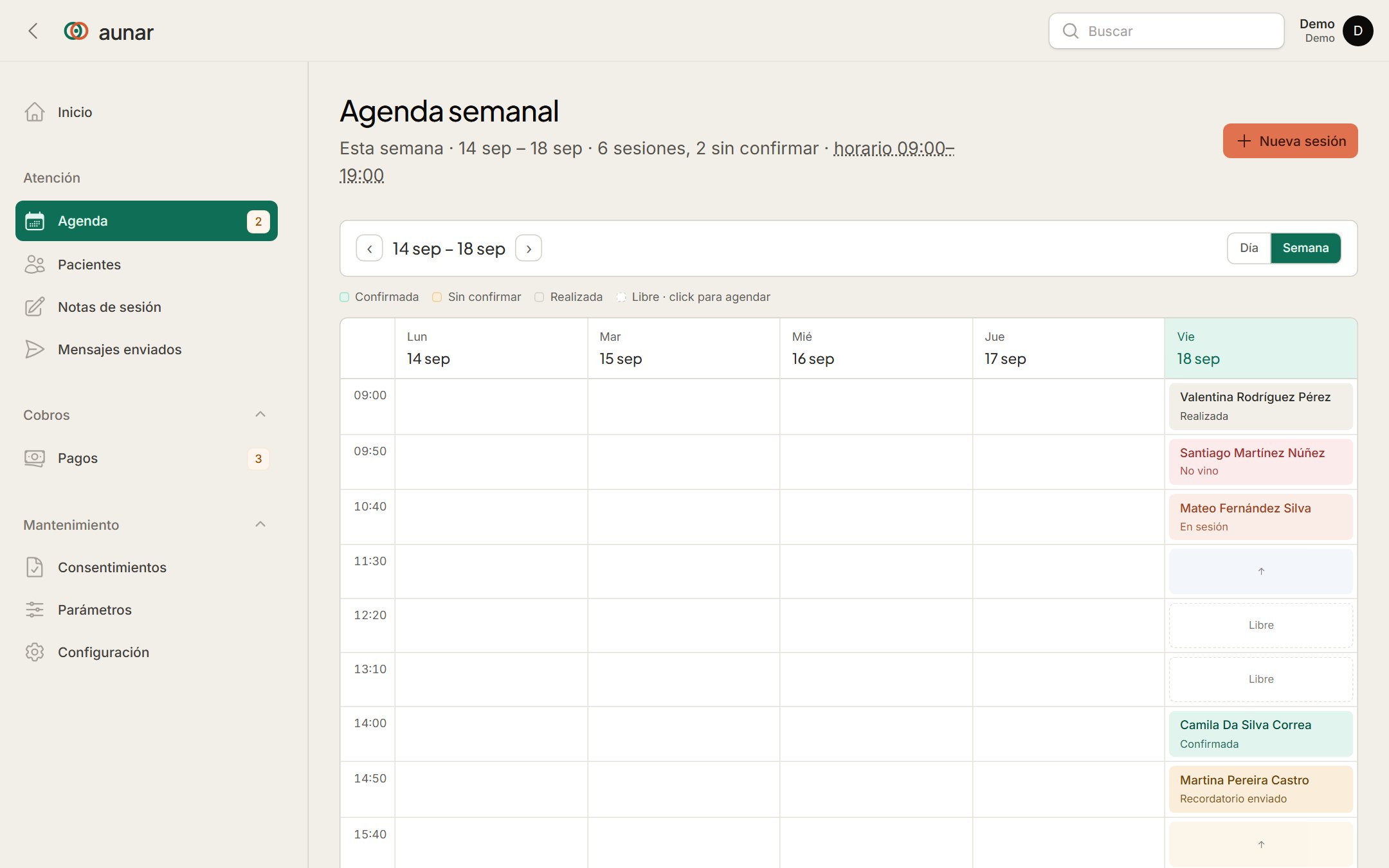Viewport: 1389px width, 868px height.
Task: Open Valentina Rodríguez Pérez session
Action: click(x=1260, y=406)
